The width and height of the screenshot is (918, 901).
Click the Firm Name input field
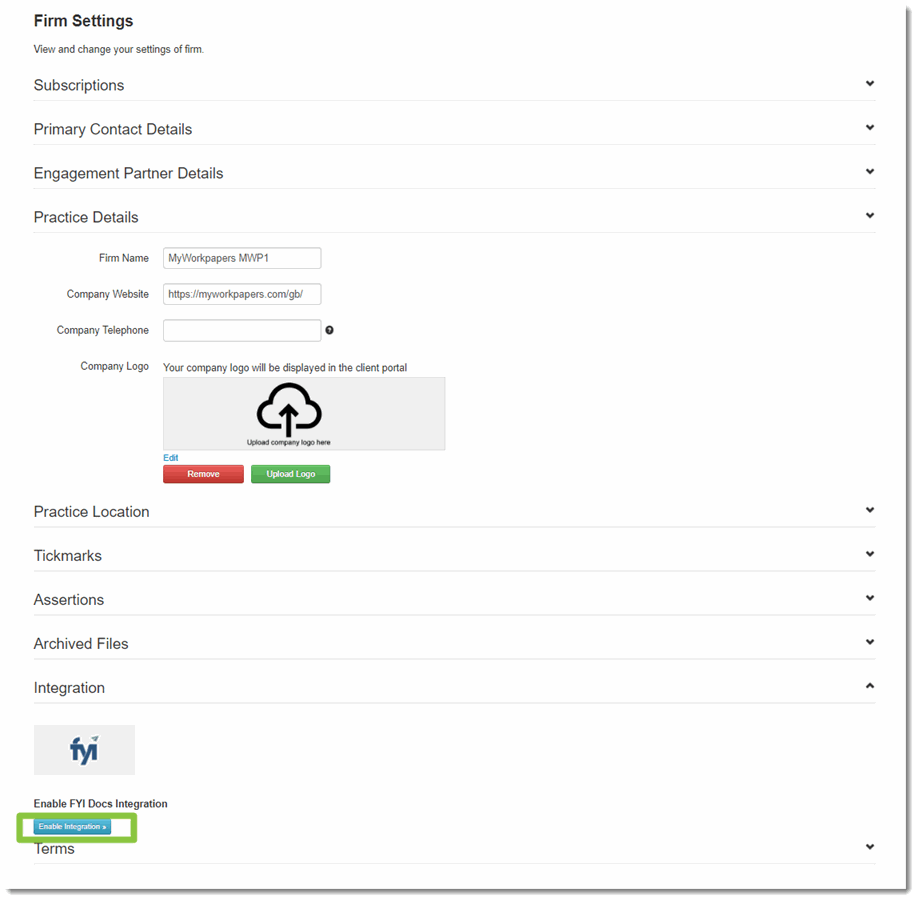(x=241, y=258)
